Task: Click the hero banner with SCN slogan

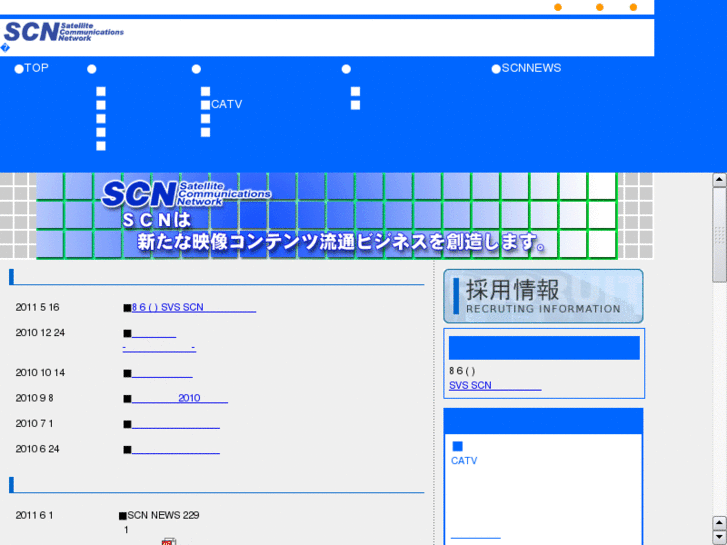Action: tap(327, 216)
